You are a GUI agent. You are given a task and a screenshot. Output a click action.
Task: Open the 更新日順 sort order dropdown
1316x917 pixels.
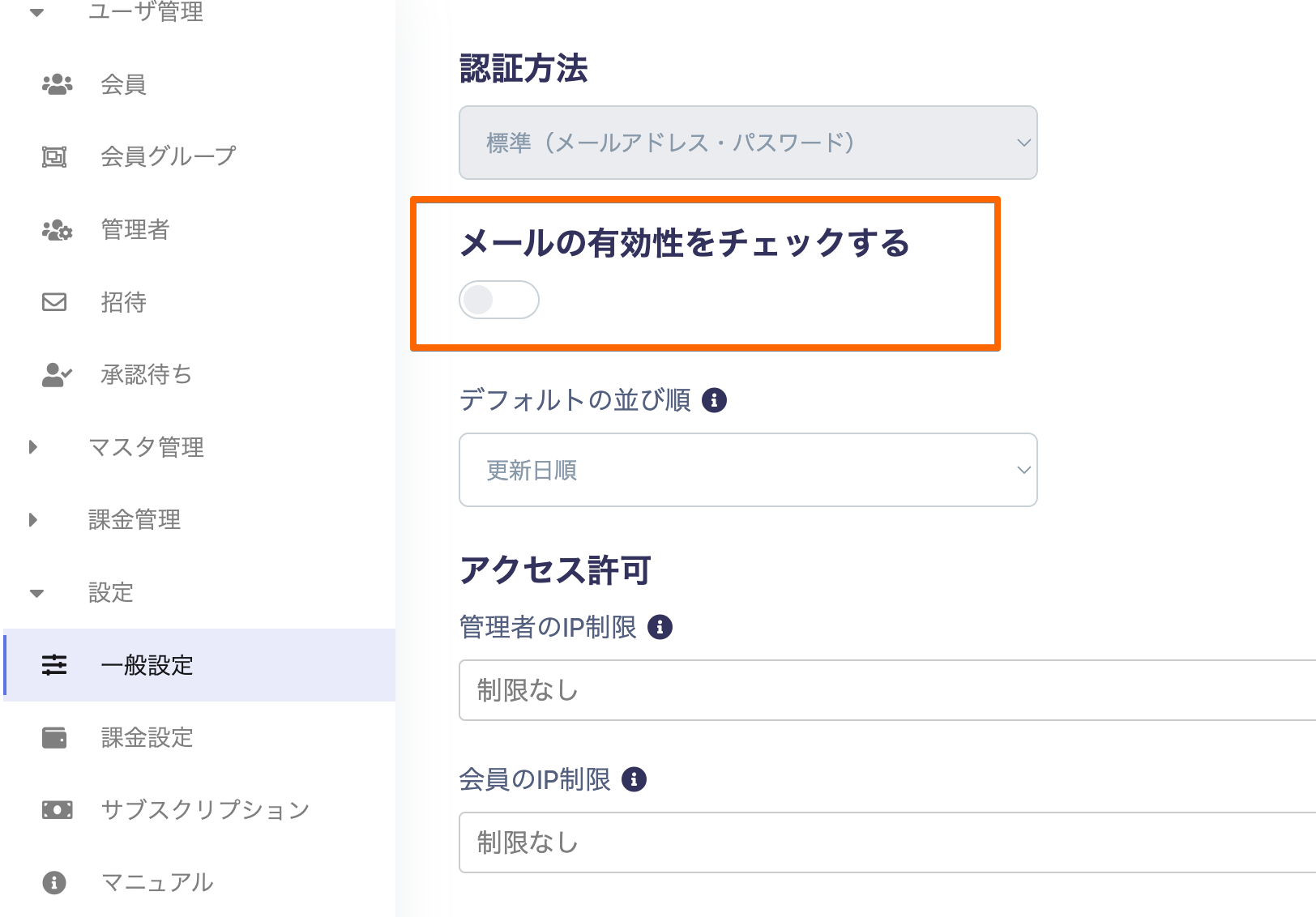(747, 470)
